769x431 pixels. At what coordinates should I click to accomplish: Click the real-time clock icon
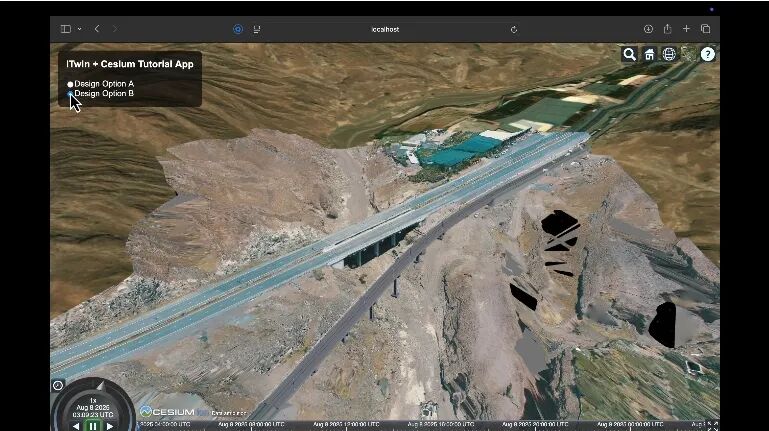click(x=58, y=385)
